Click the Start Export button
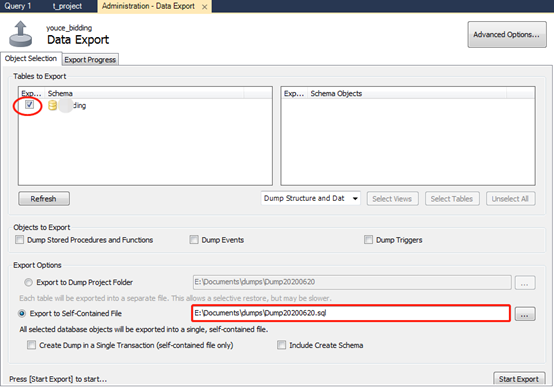This screenshot has width=554, height=387. pyautogui.click(x=519, y=379)
